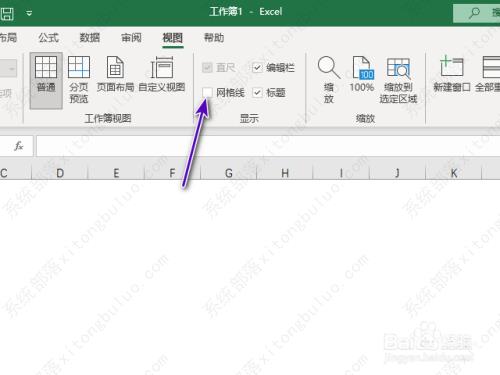500x375 pixels.
Task: Switch to 分页预览 page break preview
Action: point(79,79)
